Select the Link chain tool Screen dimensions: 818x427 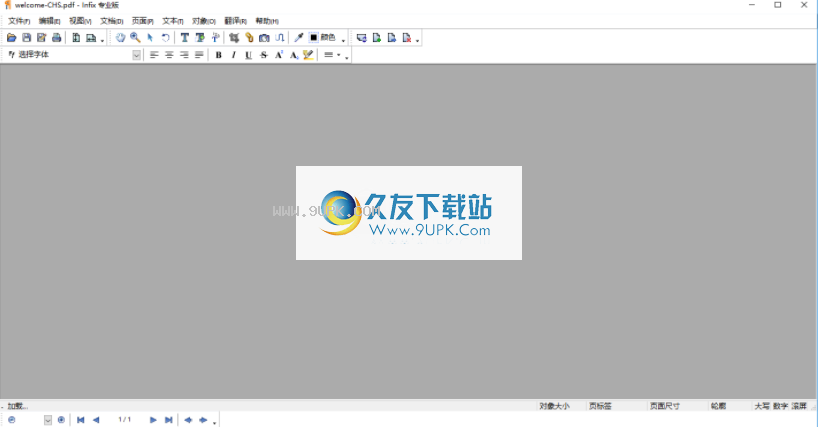(249, 38)
